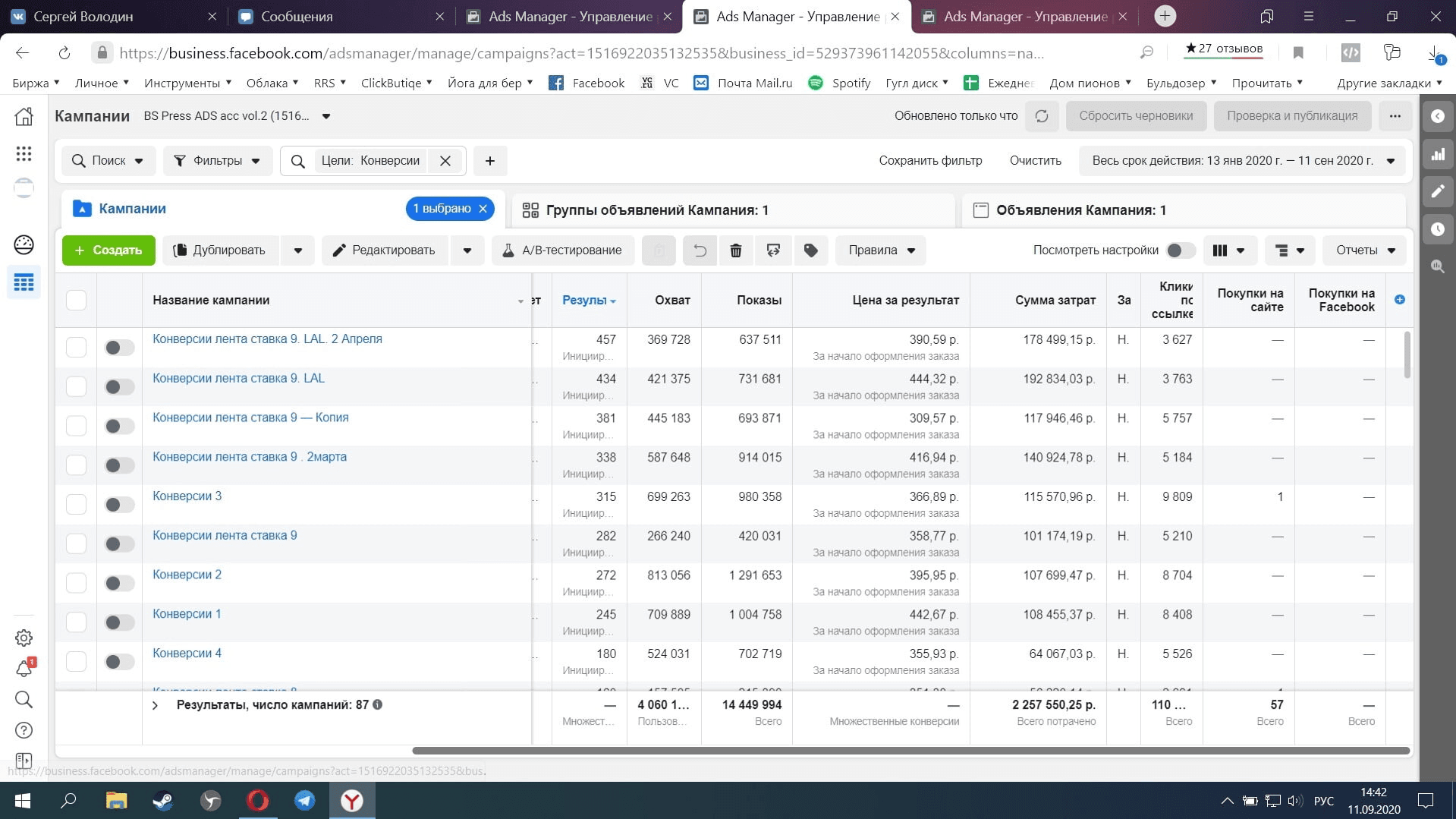The height and width of the screenshot is (819, 1456).
Task: Click the A/B-тестирование button
Action: pyautogui.click(x=563, y=250)
